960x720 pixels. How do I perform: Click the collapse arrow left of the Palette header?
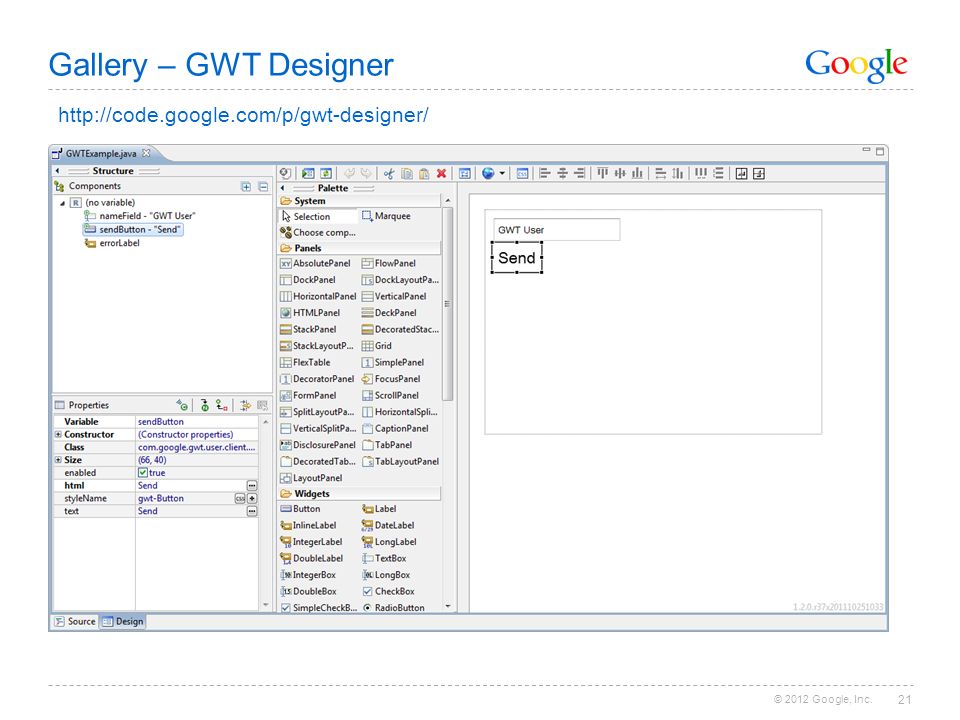[x=282, y=188]
